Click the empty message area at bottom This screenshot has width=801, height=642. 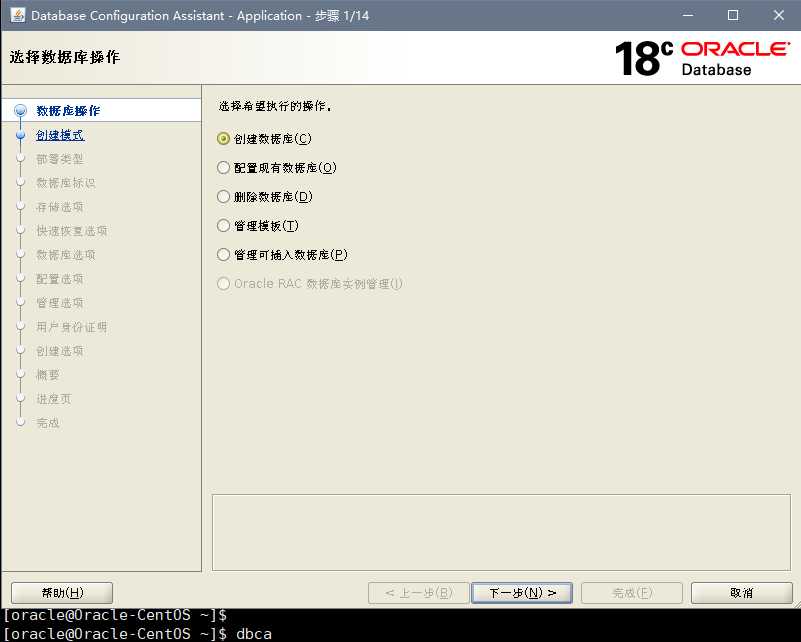[x=501, y=532]
